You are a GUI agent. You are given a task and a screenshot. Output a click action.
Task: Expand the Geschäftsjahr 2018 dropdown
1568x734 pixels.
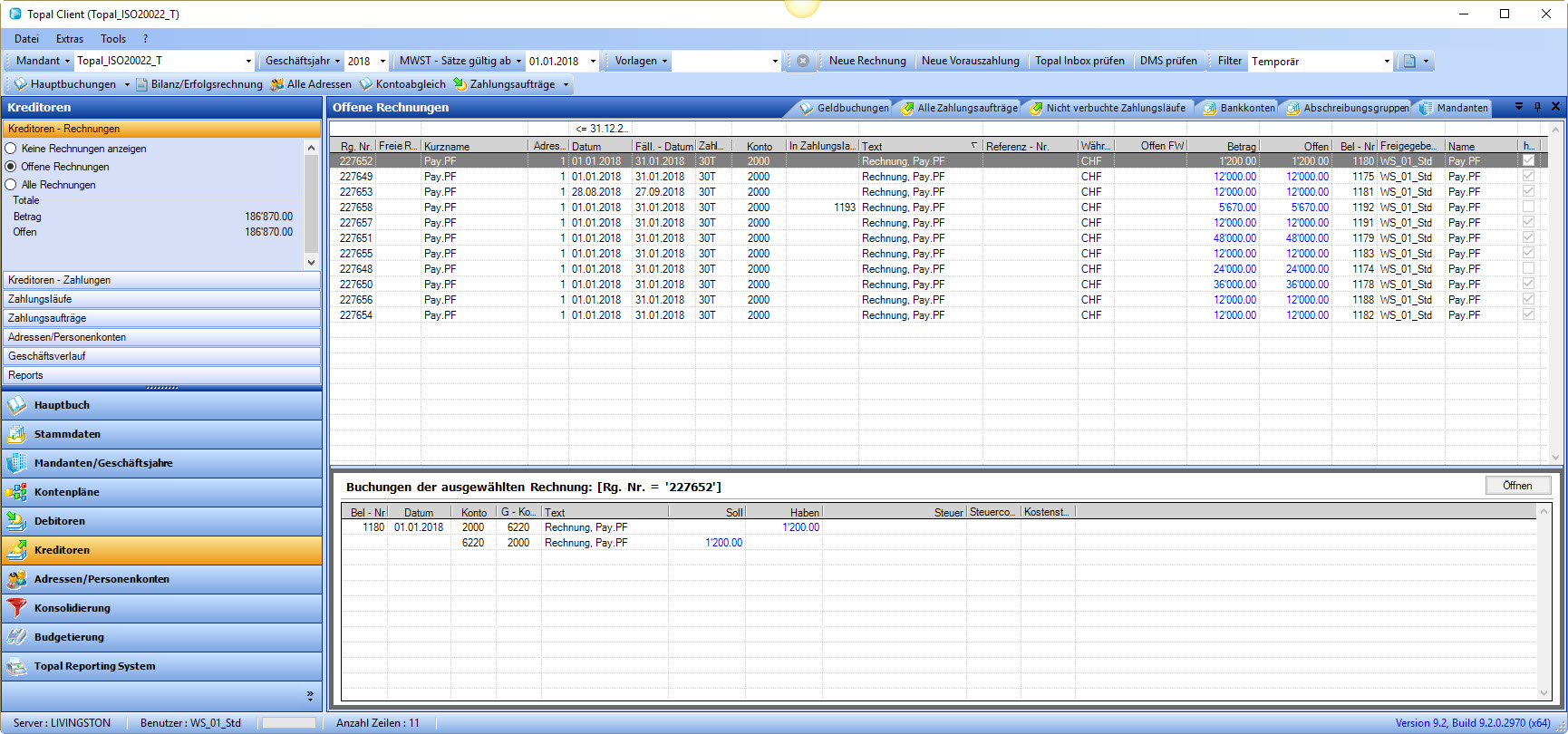(x=382, y=62)
